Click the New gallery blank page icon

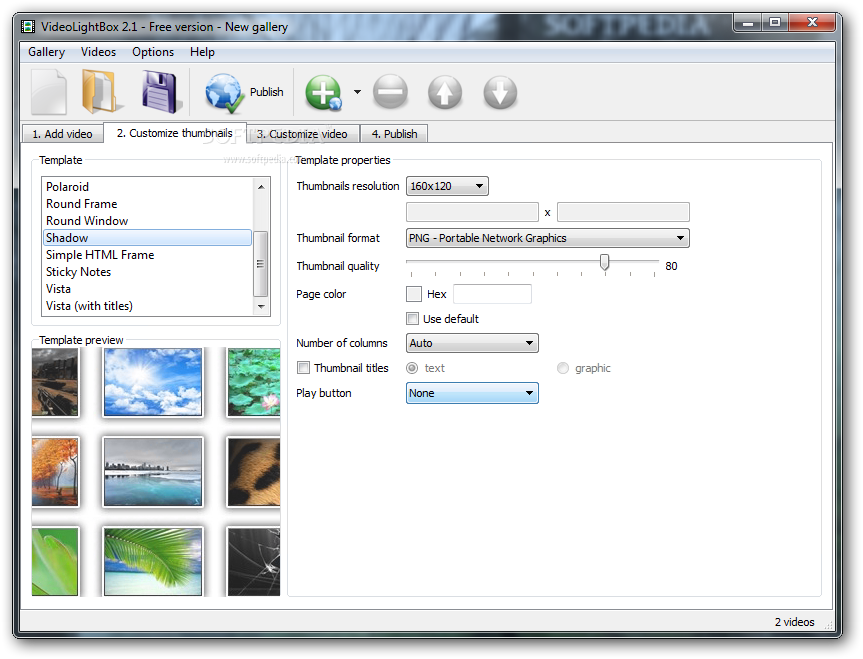(x=49, y=92)
